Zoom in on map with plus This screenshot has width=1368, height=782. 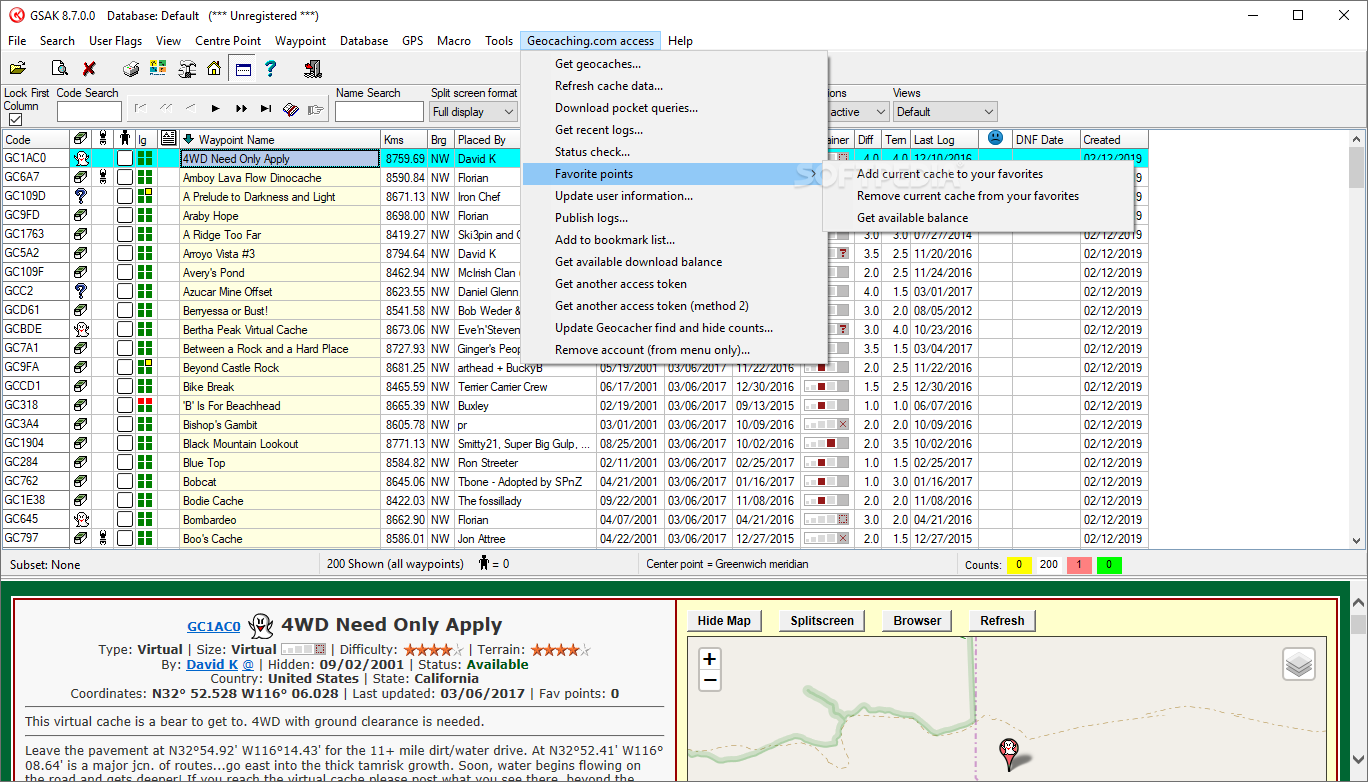tap(710, 659)
